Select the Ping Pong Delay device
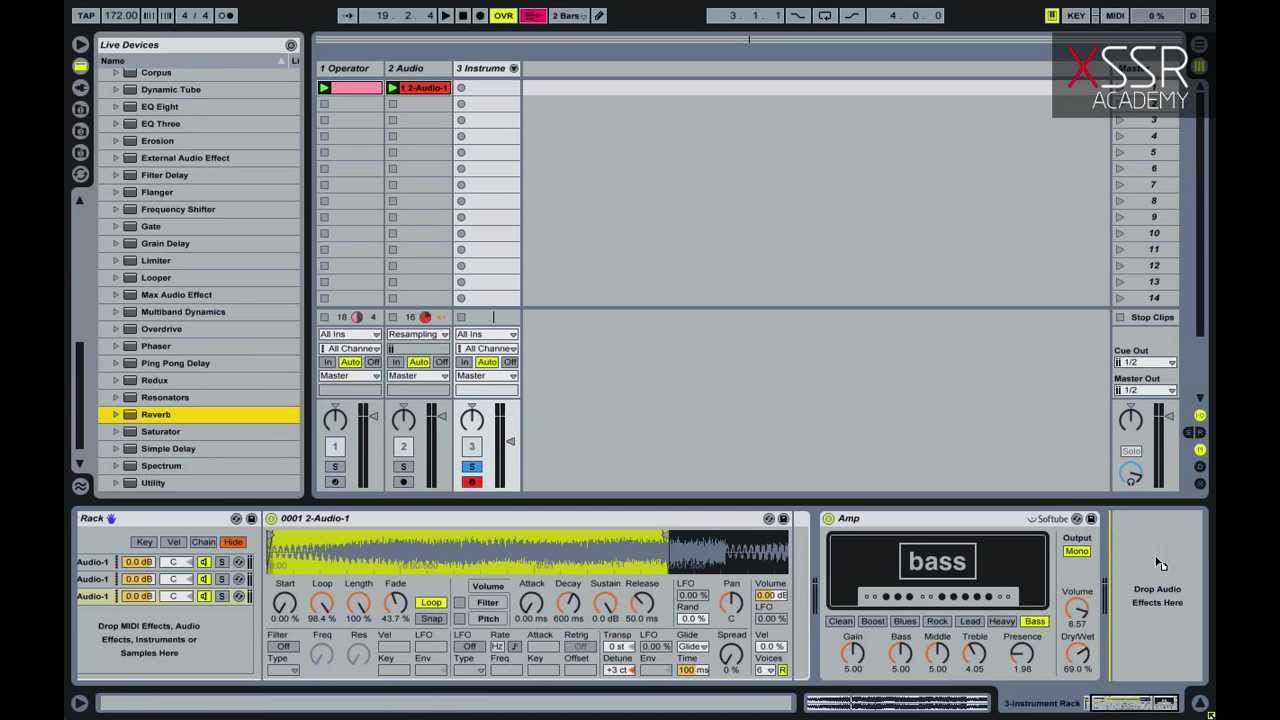This screenshot has height=720, width=1280. pos(175,363)
